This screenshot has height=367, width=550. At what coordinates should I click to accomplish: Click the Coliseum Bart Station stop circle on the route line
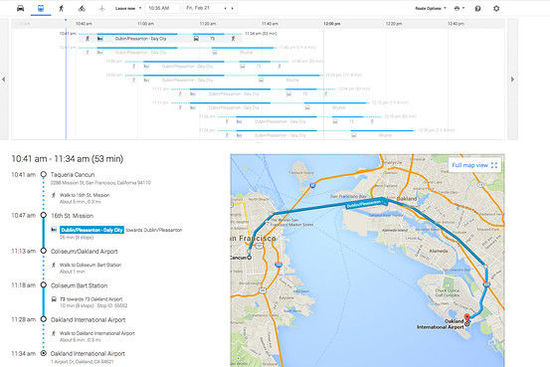[x=43, y=285]
